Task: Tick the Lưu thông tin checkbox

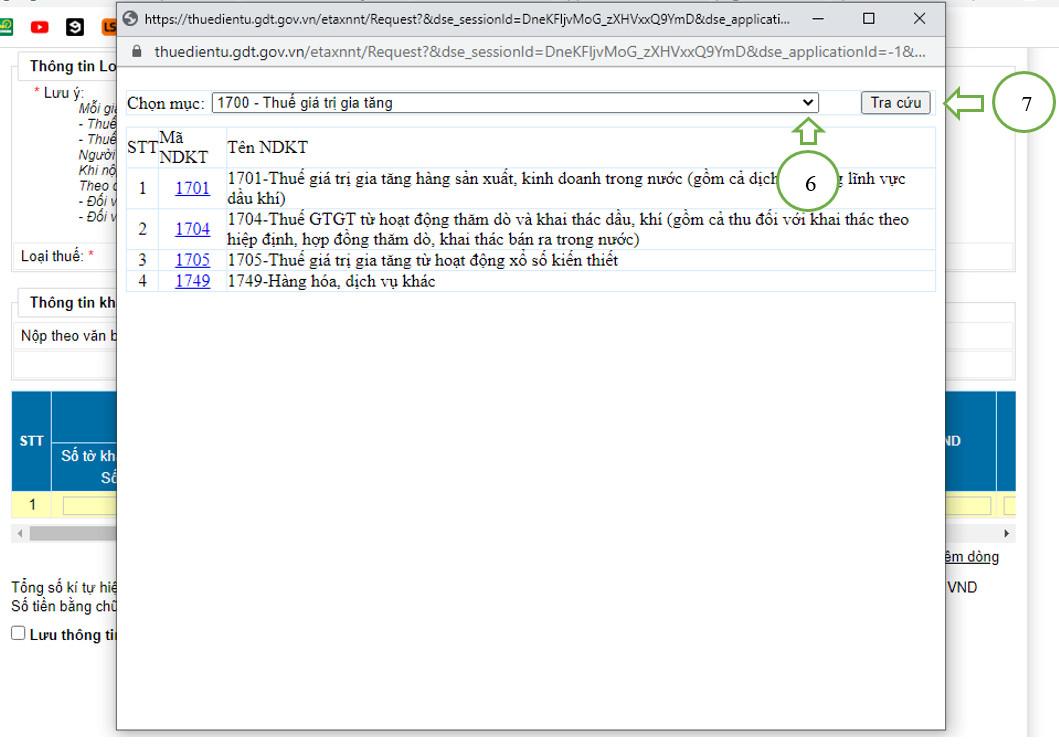Action: tap(18, 633)
